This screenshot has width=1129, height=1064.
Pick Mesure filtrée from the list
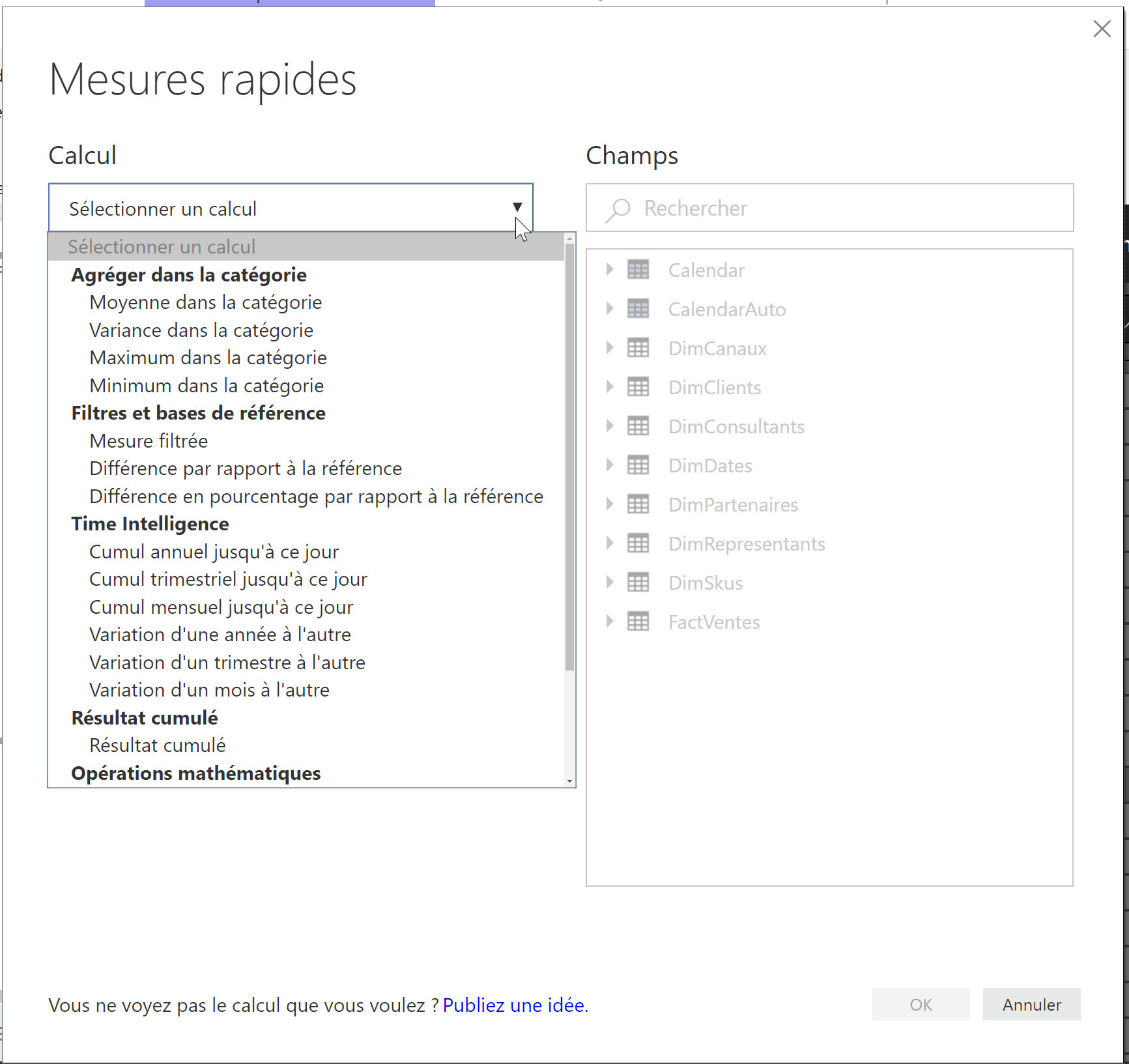point(149,442)
